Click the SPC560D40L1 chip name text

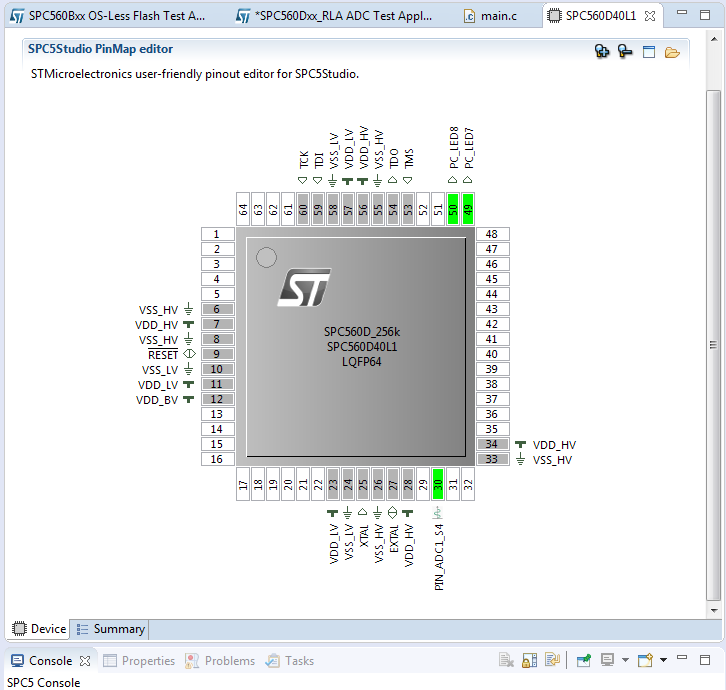tap(362, 347)
